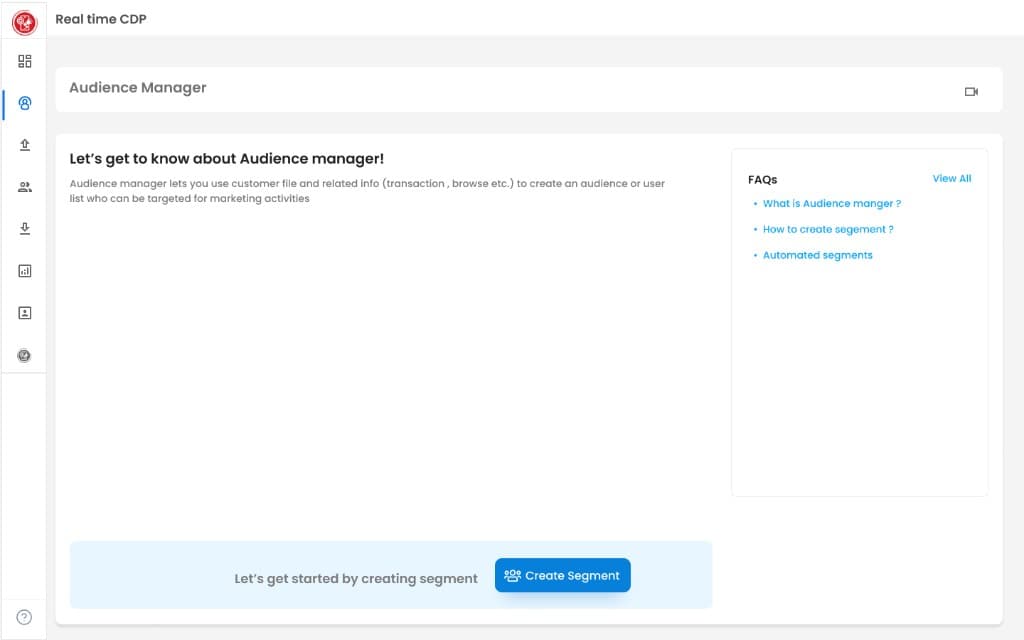
Task: Open View All FAQs link
Action: 952,178
